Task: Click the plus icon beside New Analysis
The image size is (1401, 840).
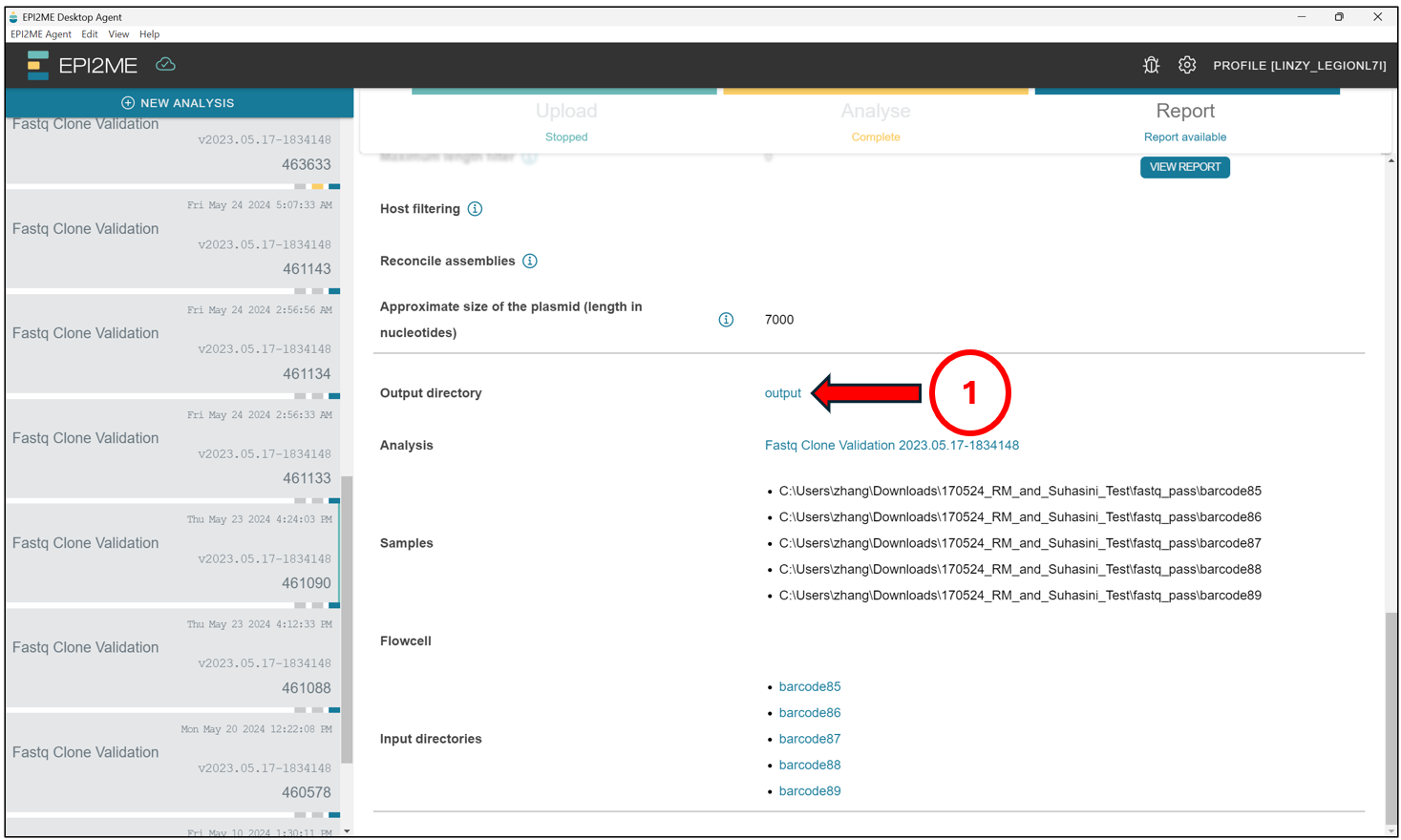Action: (x=128, y=103)
